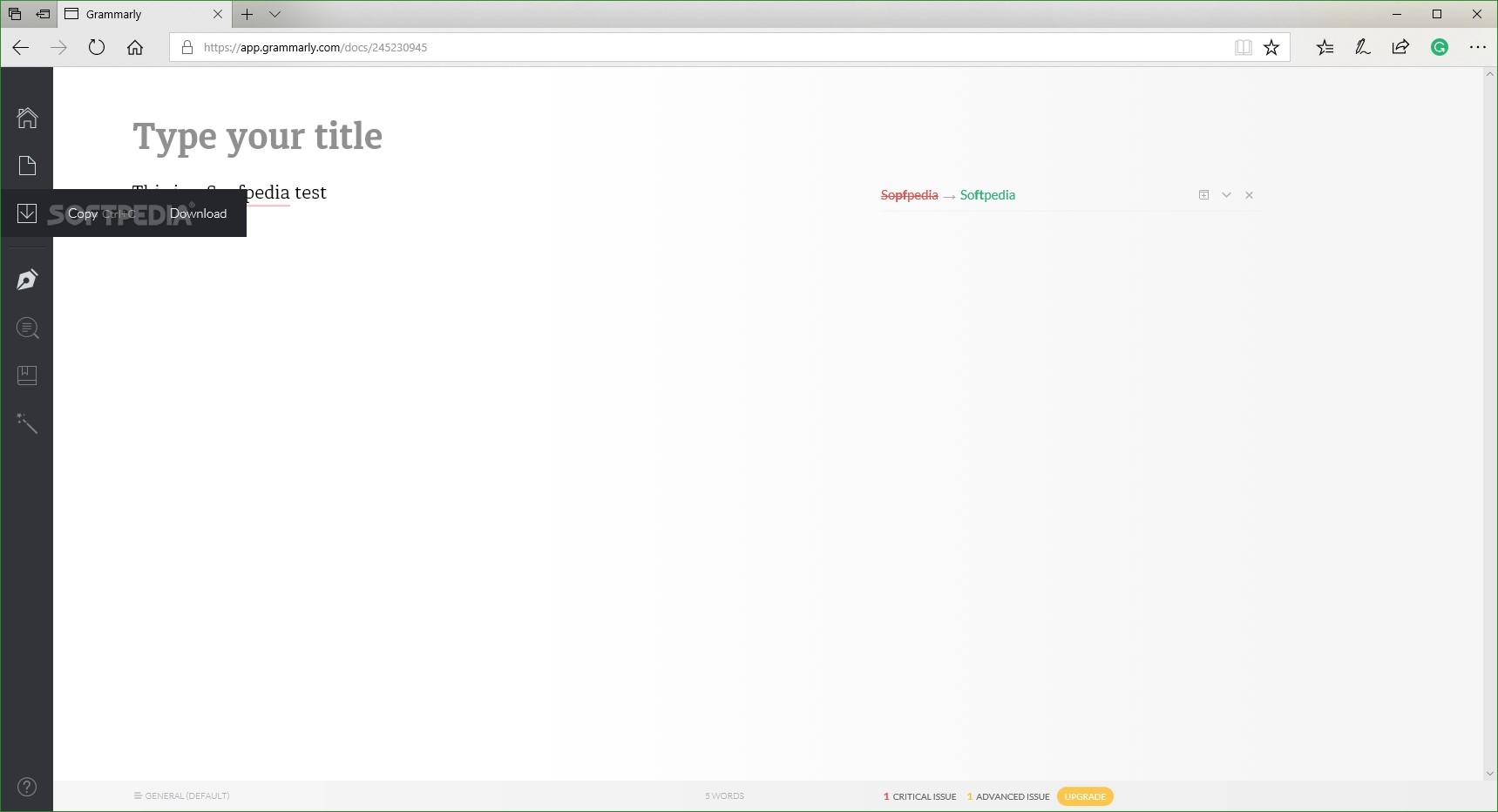Click the download arrow sidebar icon

pyautogui.click(x=27, y=213)
